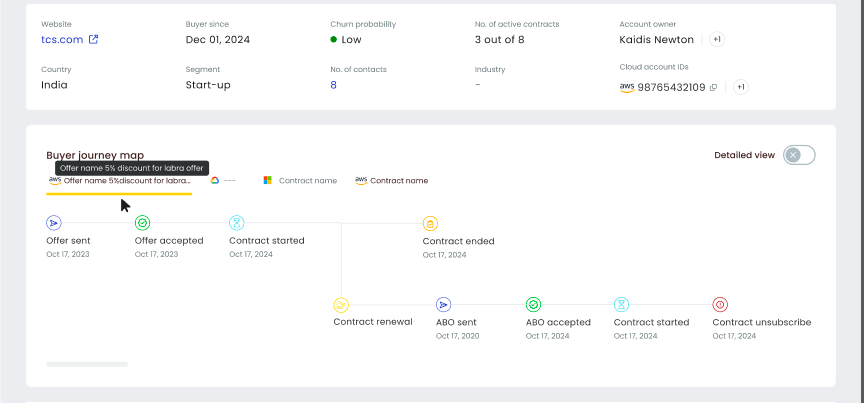Select the AWS Offer name 5% discount tab

[x=120, y=181]
